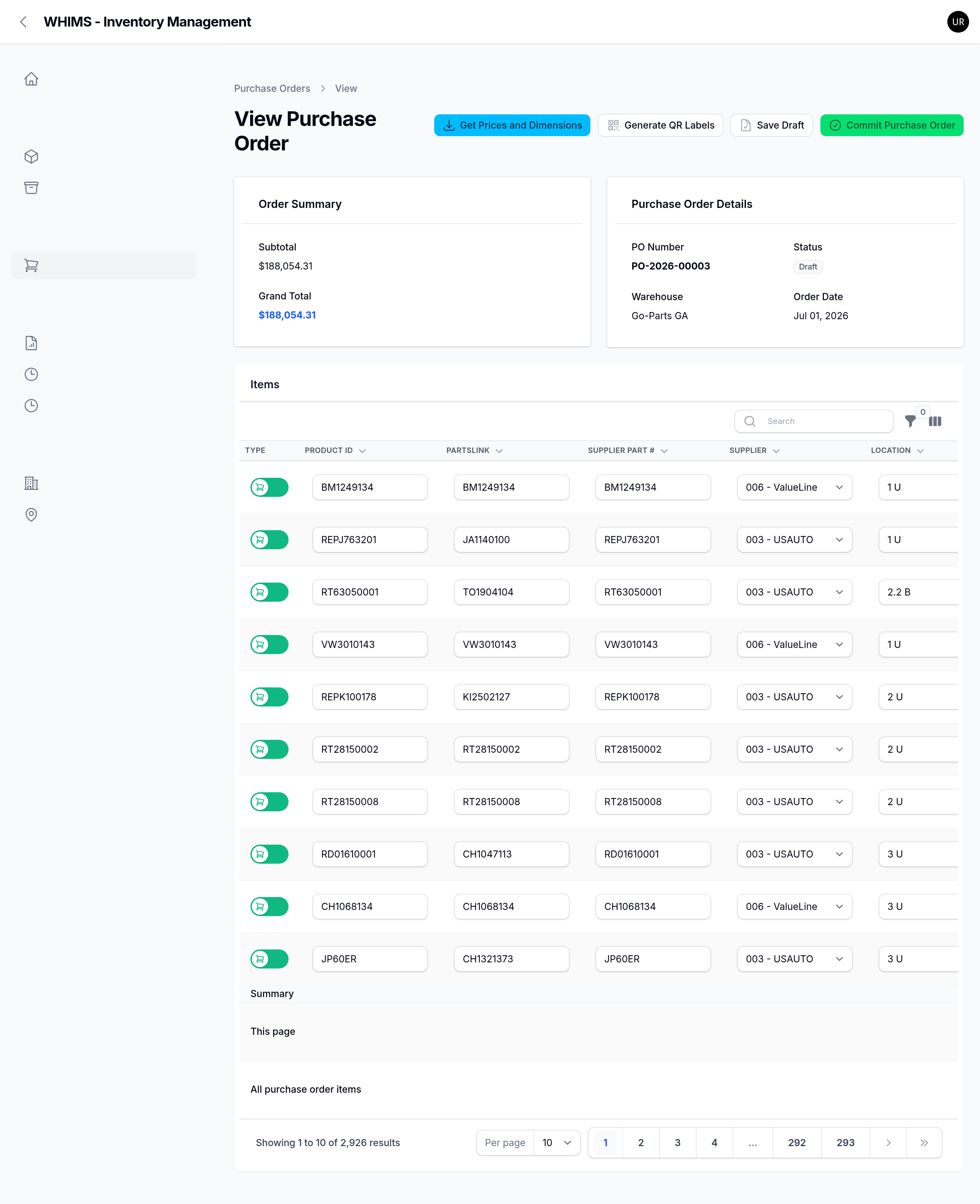This screenshot has height=1204, width=980.
Task: Edit Partslink field containing TO1904104
Action: point(511,592)
